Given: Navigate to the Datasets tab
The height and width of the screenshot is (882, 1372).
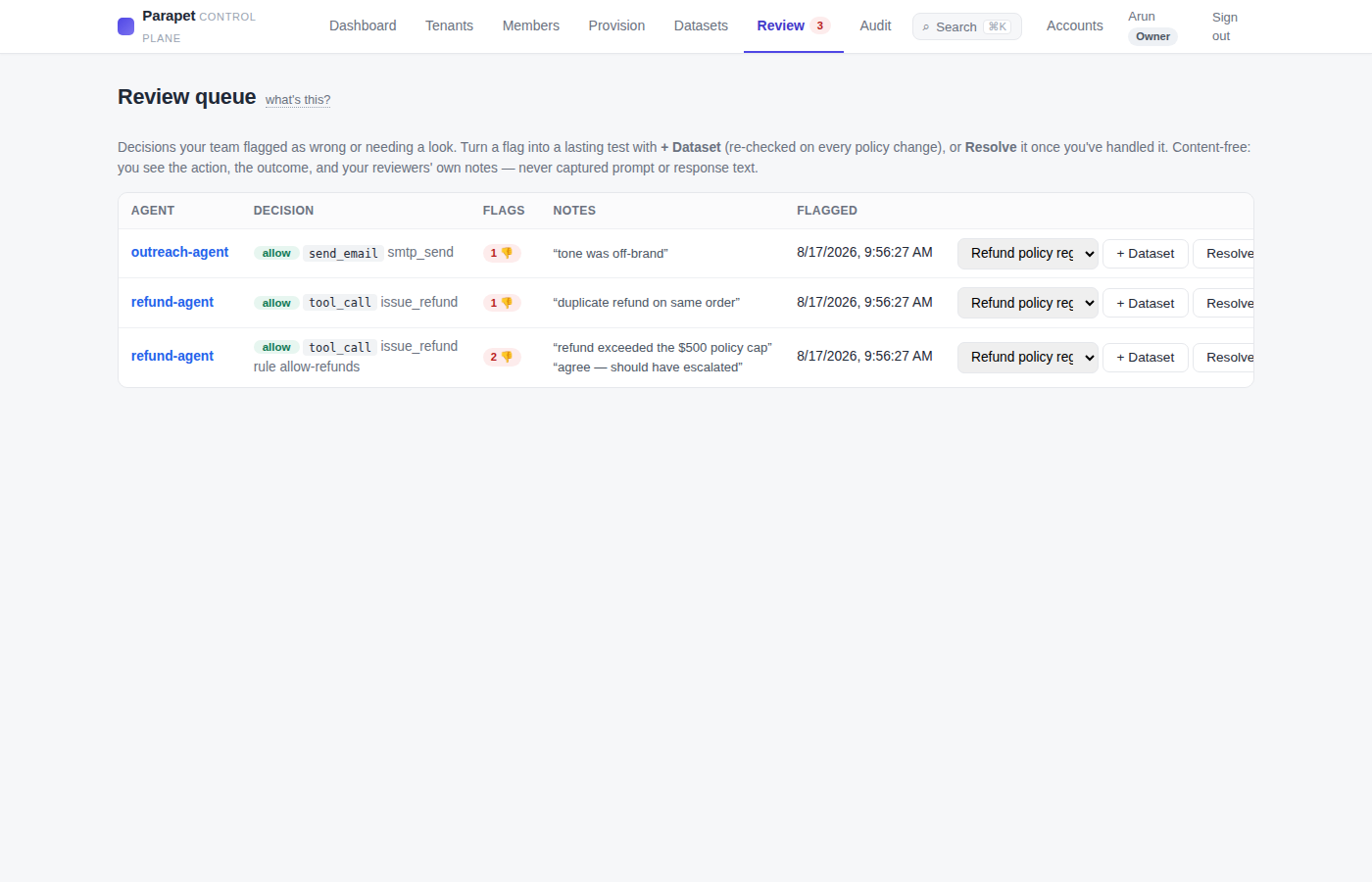Looking at the screenshot, I should point(701,25).
